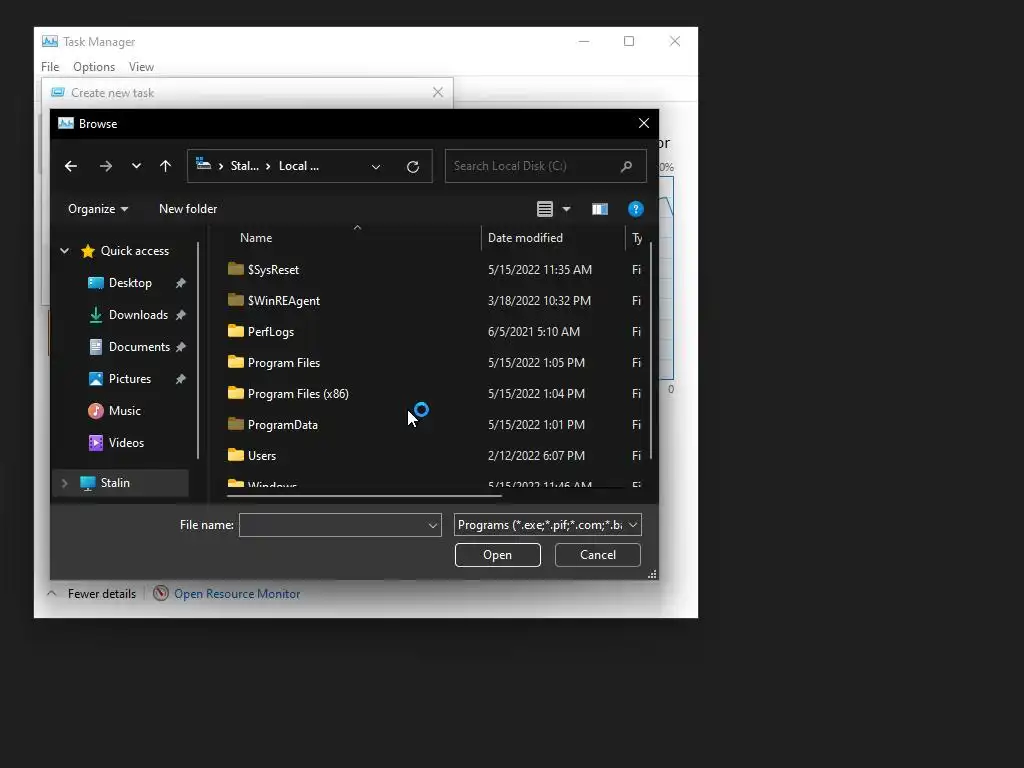Open Downloads in Quick access
The image size is (1024, 768).
tap(138, 315)
